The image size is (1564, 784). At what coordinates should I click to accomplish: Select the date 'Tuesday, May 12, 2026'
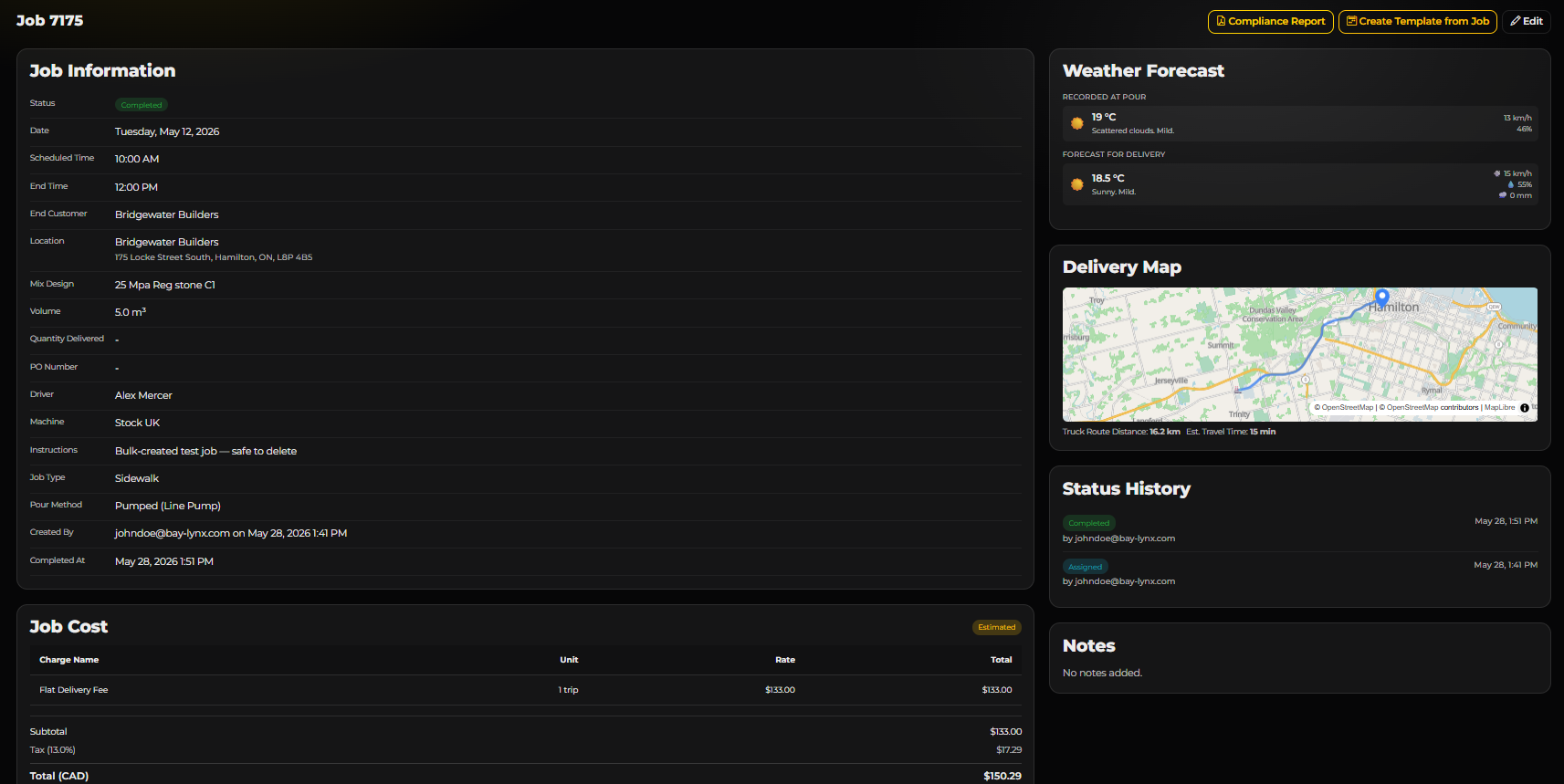167,131
